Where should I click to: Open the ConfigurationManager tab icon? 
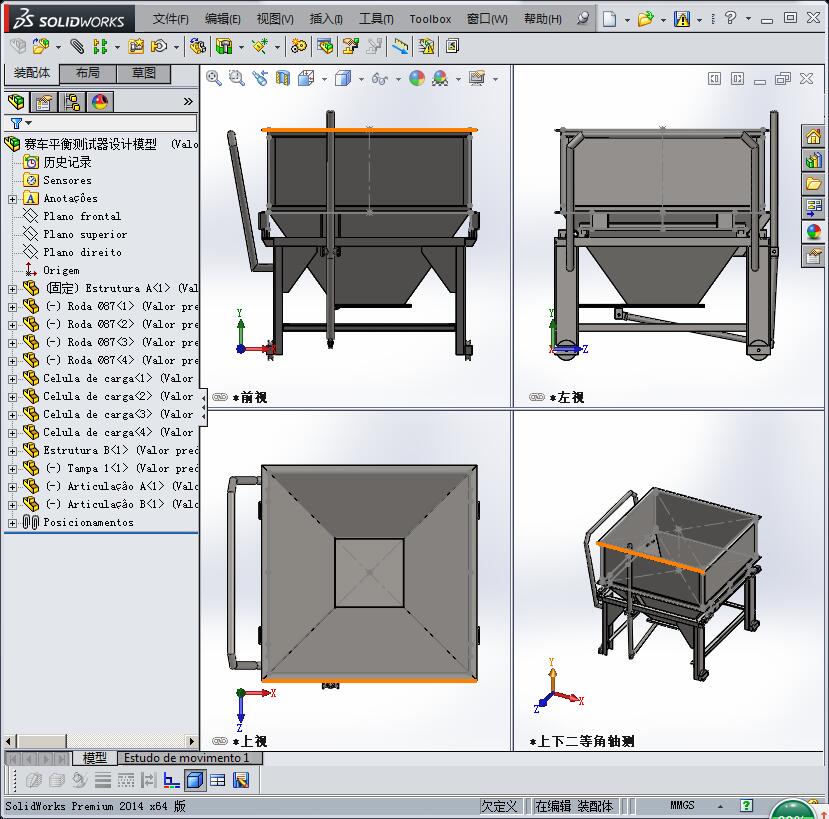tap(72, 102)
